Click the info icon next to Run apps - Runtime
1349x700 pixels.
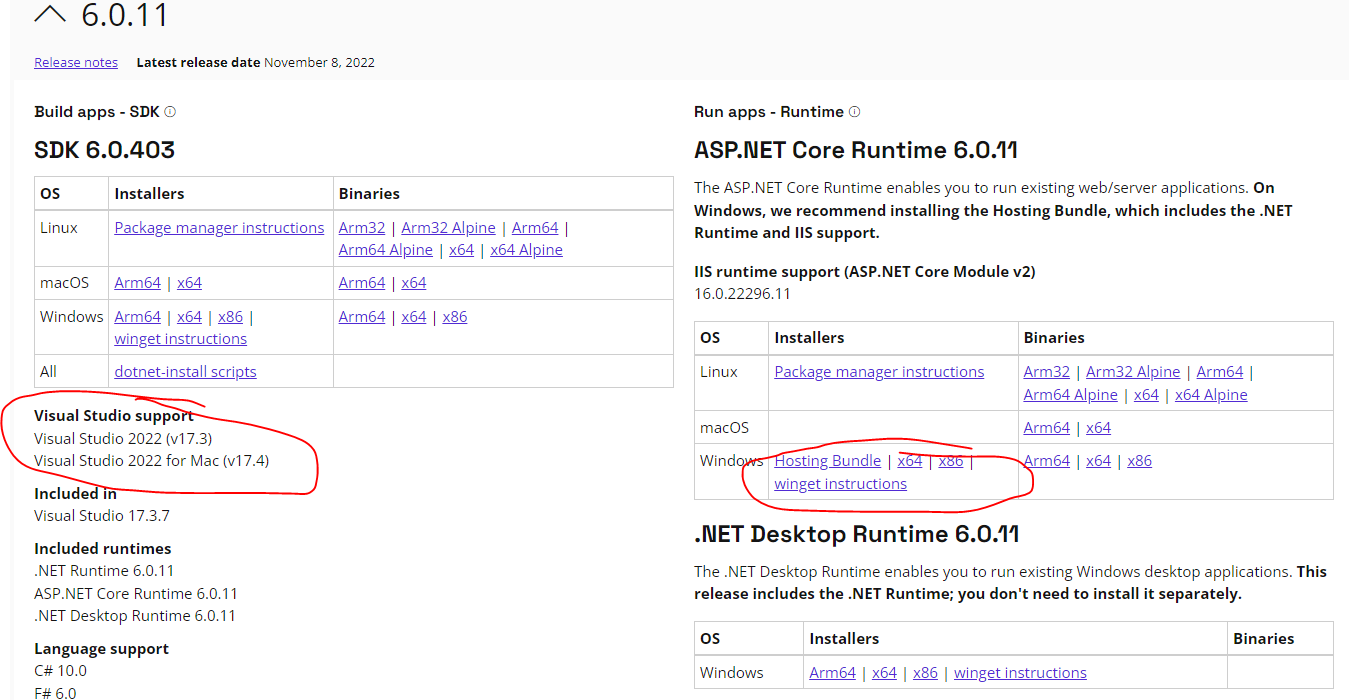click(x=854, y=112)
